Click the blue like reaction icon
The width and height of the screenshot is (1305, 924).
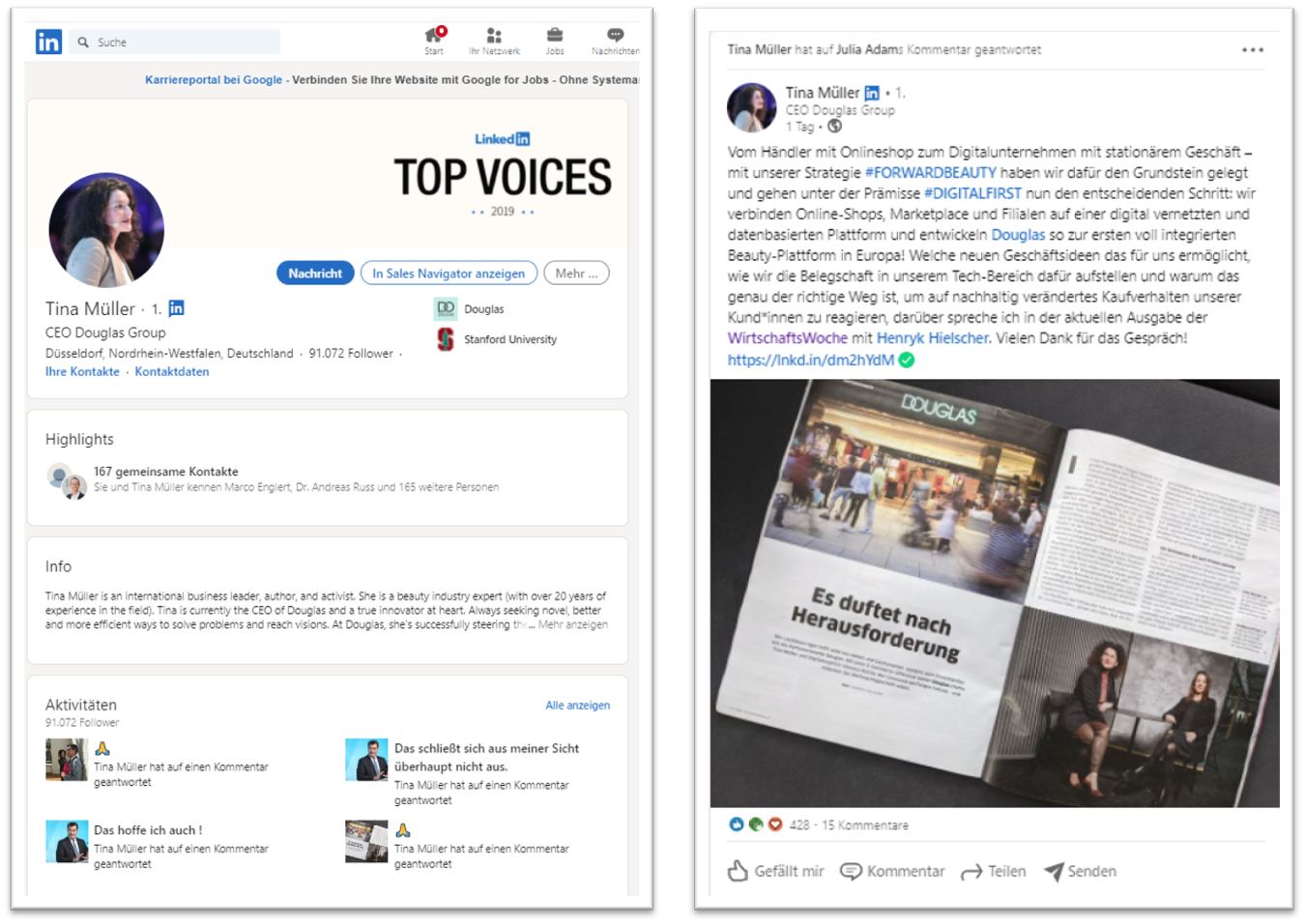click(737, 824)
